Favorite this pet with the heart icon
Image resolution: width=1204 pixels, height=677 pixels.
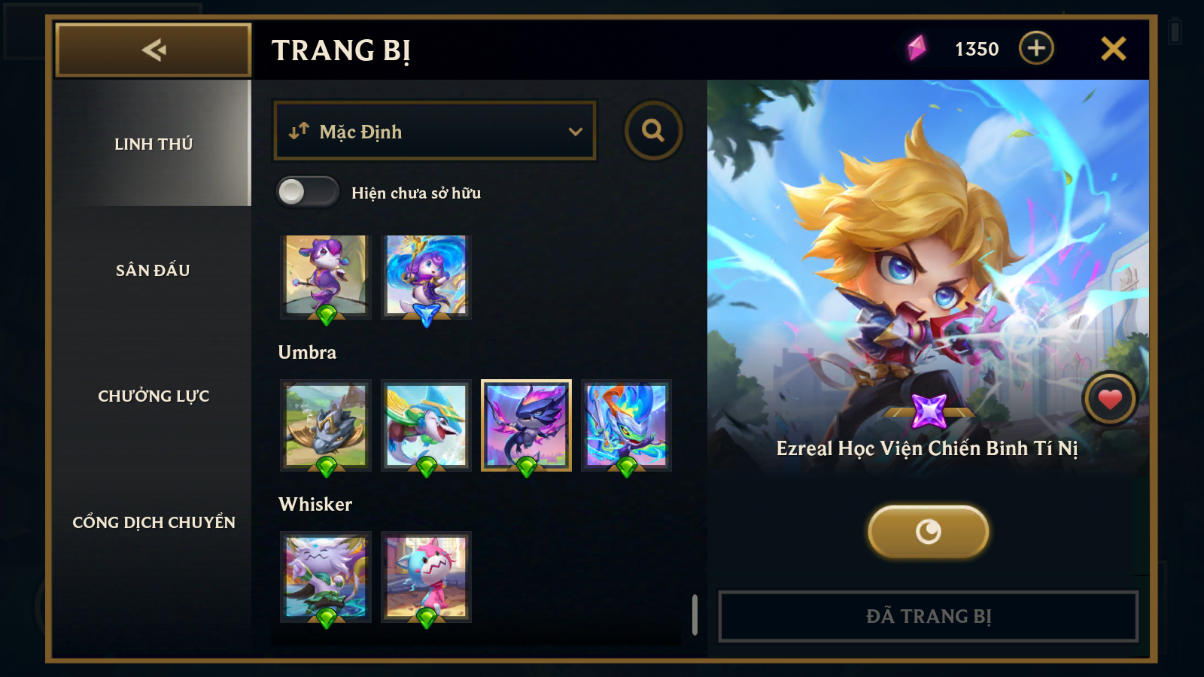click(x=1110, y=400)
